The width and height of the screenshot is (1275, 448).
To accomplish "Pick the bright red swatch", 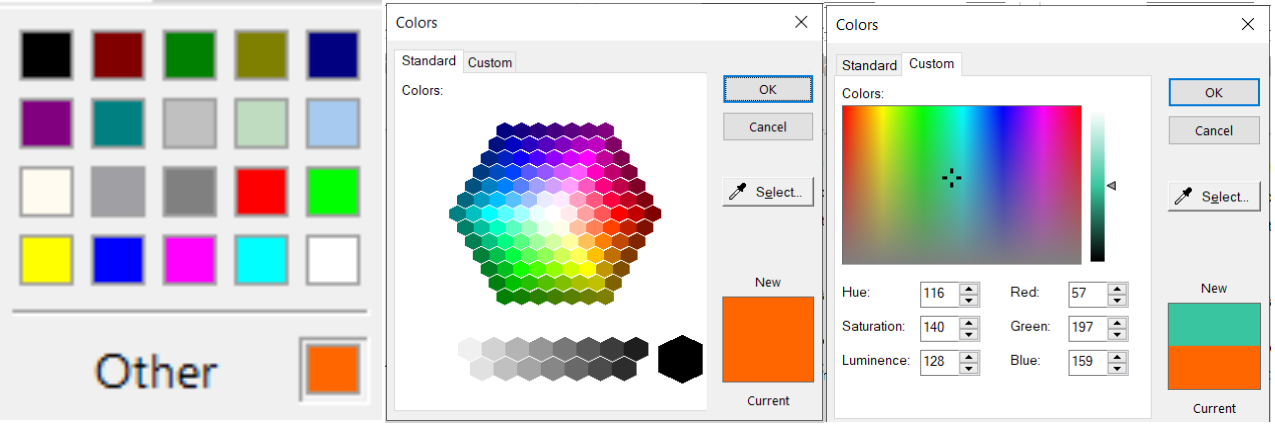I will click(261, 191).
